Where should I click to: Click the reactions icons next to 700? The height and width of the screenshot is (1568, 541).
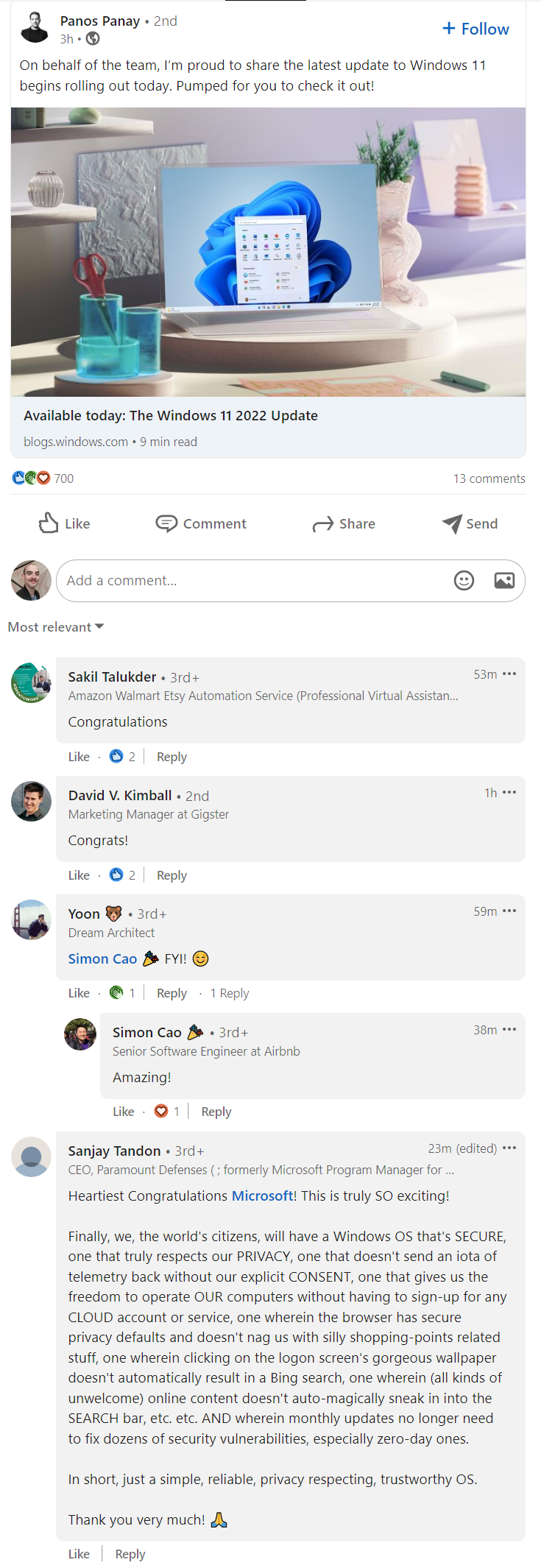(31, 478)
